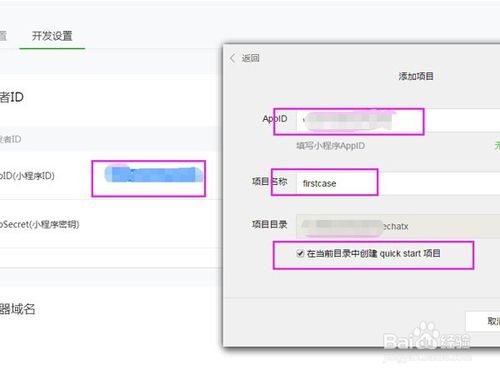Click the 返回 back arrow icon
This screenshot has width=500, height=375.
[x=233, y=58]
